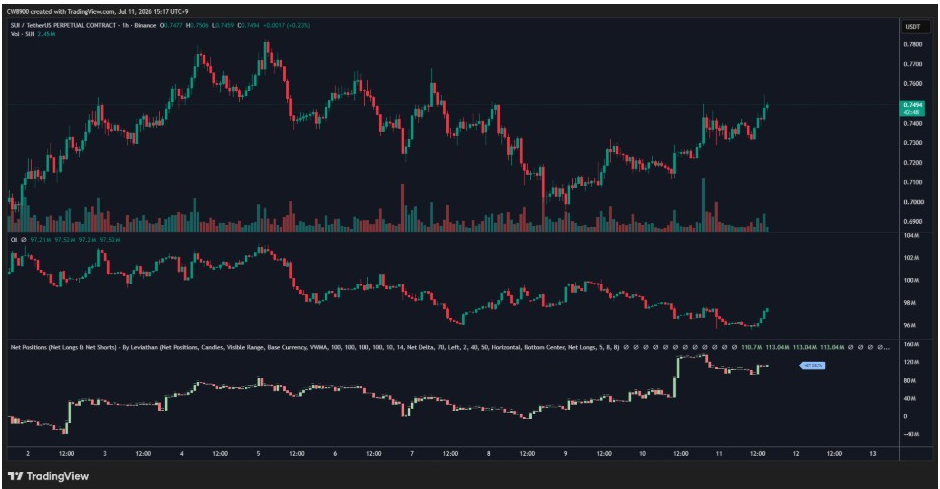Click date label 10 on the time axis
Screen dimensions: 940x489
click(x=642, y=454)
